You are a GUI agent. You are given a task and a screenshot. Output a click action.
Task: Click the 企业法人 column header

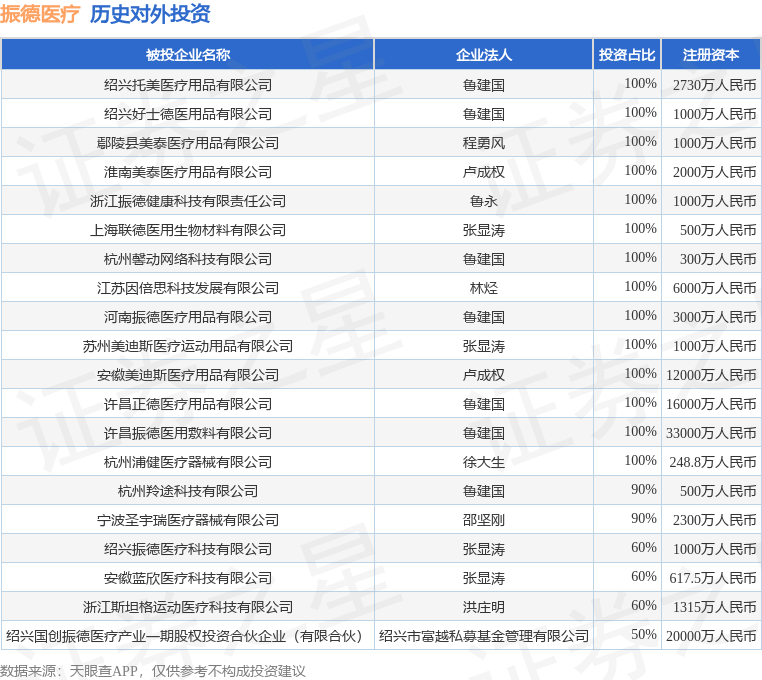(484, 54)
